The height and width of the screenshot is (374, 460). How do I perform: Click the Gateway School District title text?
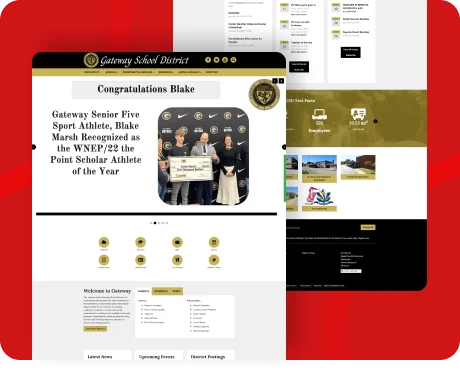click(144, 60)
